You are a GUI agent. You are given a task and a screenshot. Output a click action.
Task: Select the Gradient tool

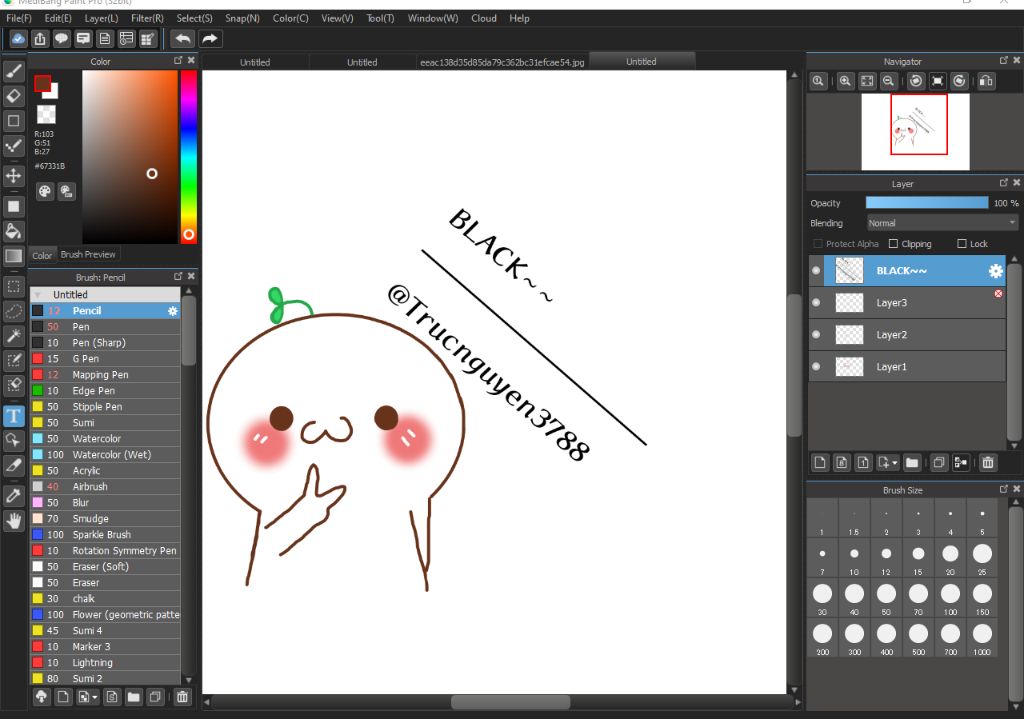pos(14,256)
